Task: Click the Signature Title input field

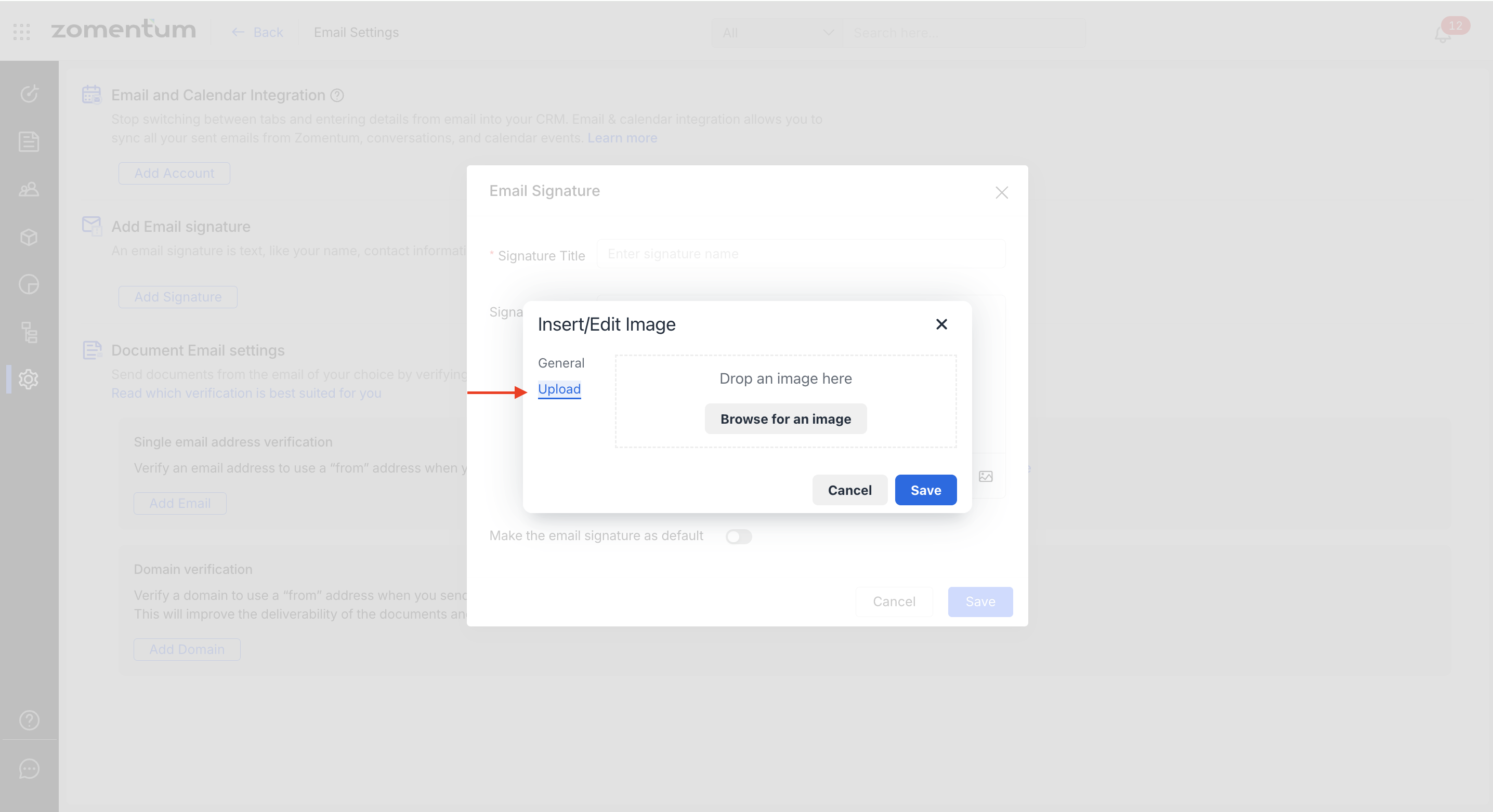Action: click(x=801, y=254)
